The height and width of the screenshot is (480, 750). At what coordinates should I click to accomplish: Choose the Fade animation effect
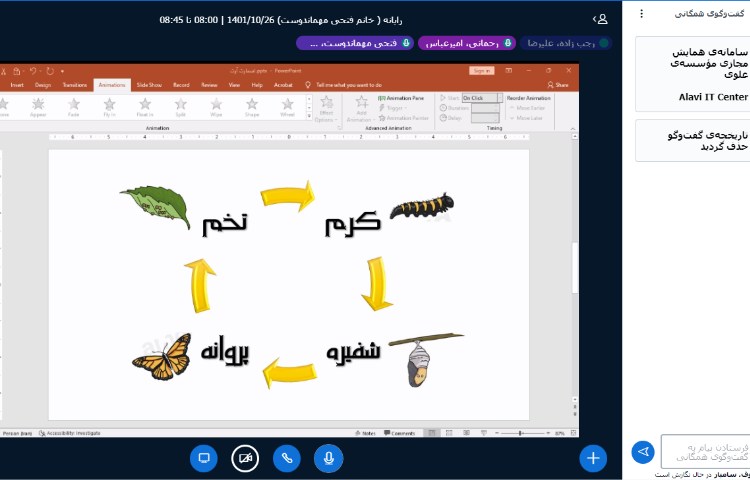(74, 107)
